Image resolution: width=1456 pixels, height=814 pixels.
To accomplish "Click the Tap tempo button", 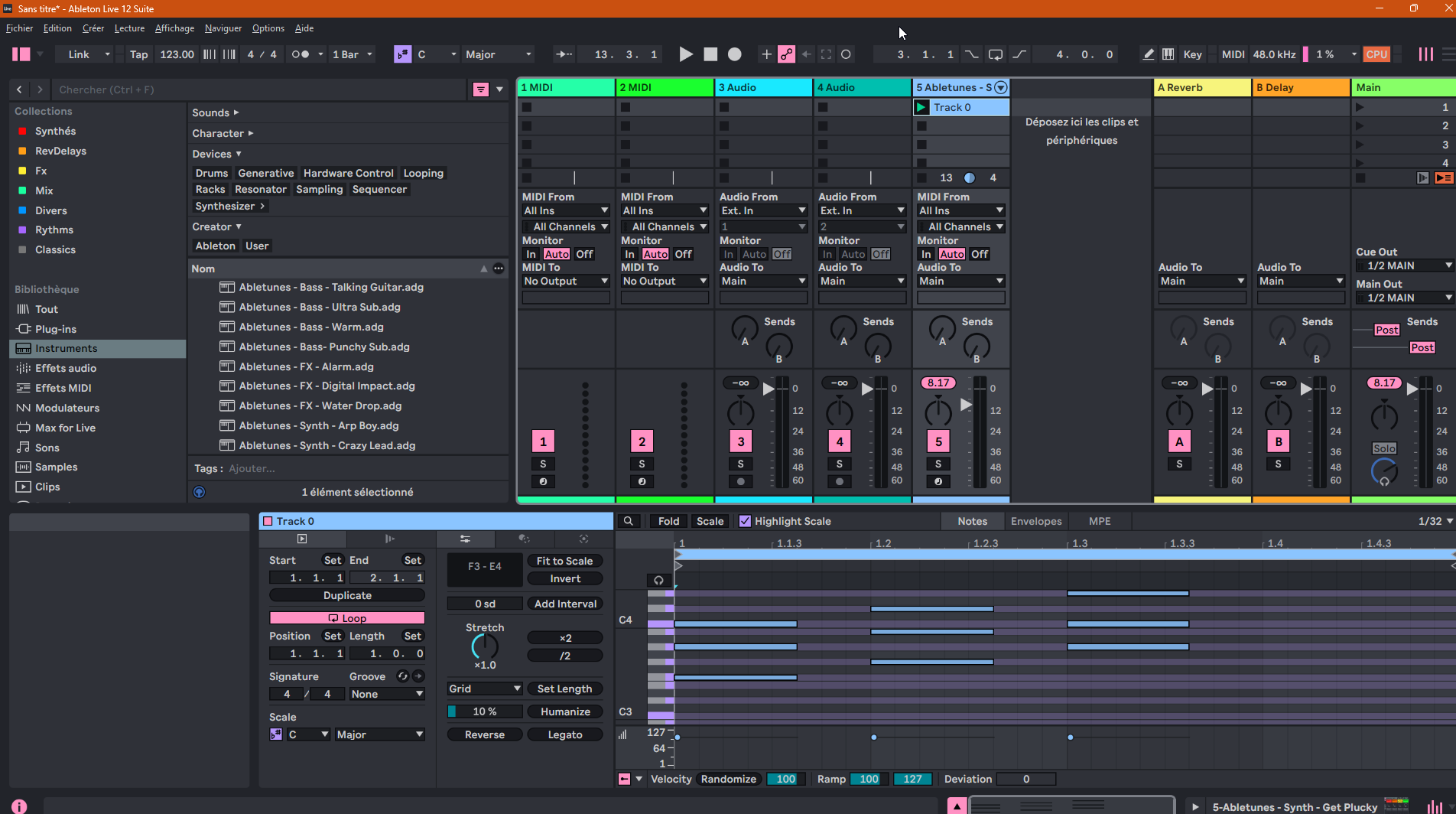I will 138,54.
